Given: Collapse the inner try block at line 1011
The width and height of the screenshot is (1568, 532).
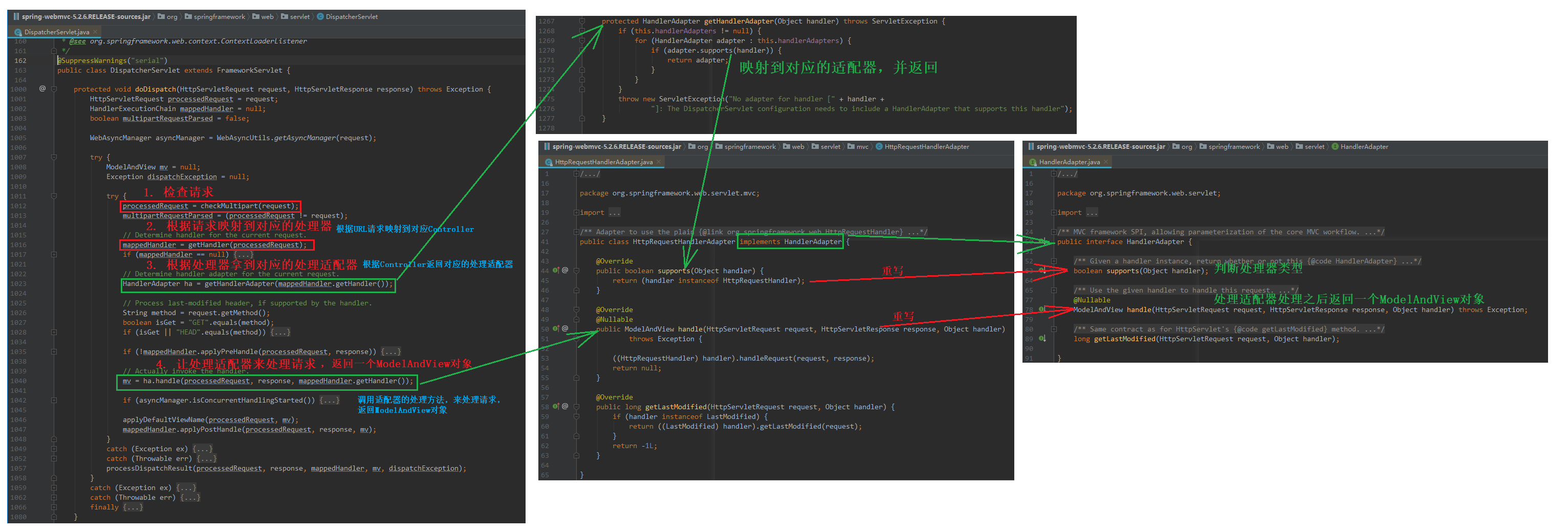Looking at the screenshot, I should coord(54,196).
